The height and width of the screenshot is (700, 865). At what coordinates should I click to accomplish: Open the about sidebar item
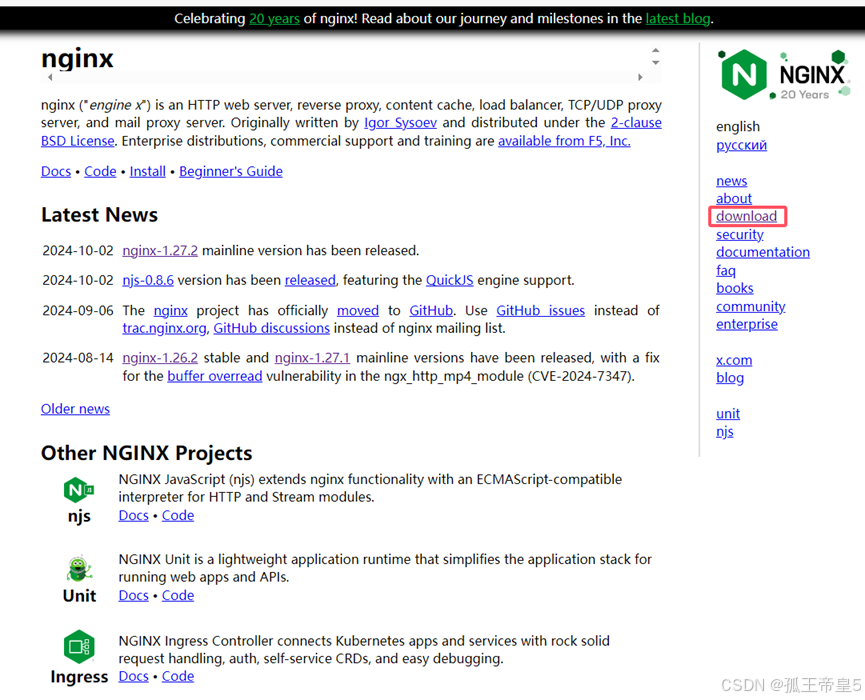(x=734, y=199)
